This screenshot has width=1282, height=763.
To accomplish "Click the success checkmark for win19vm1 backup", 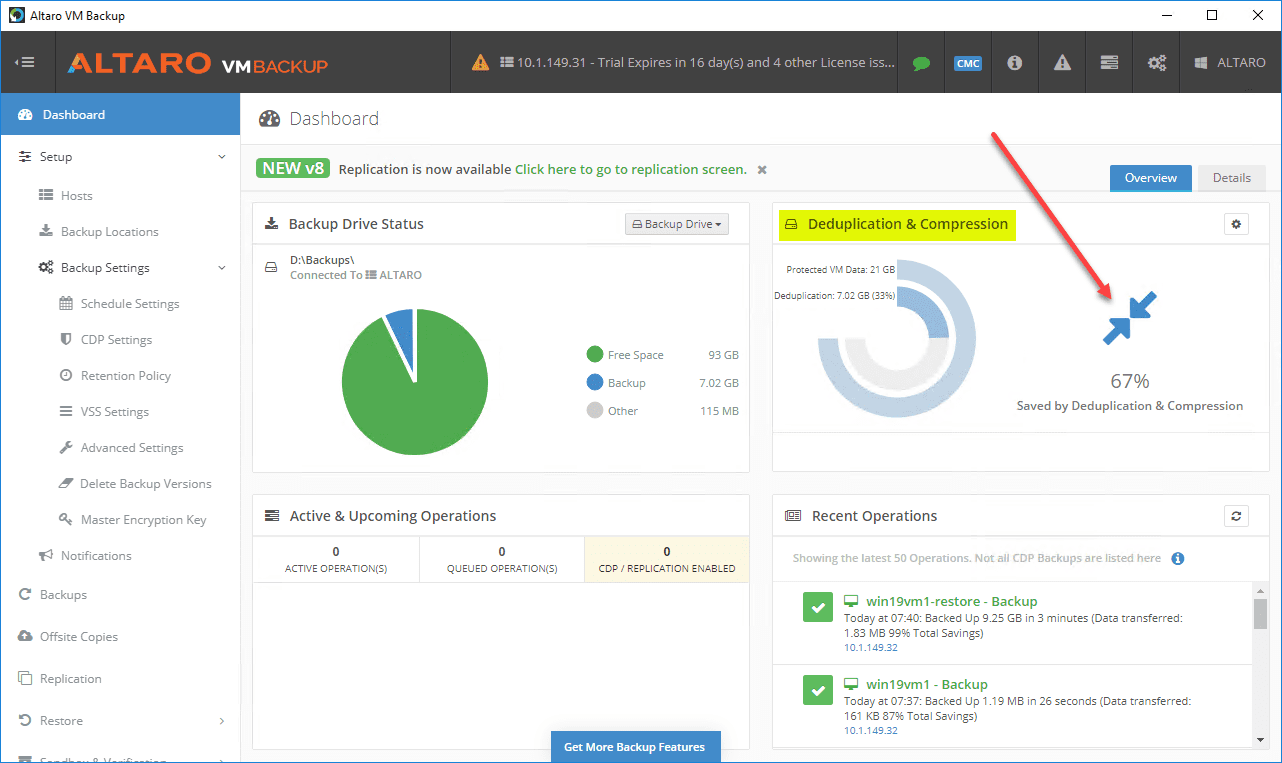I will [818, 690].
